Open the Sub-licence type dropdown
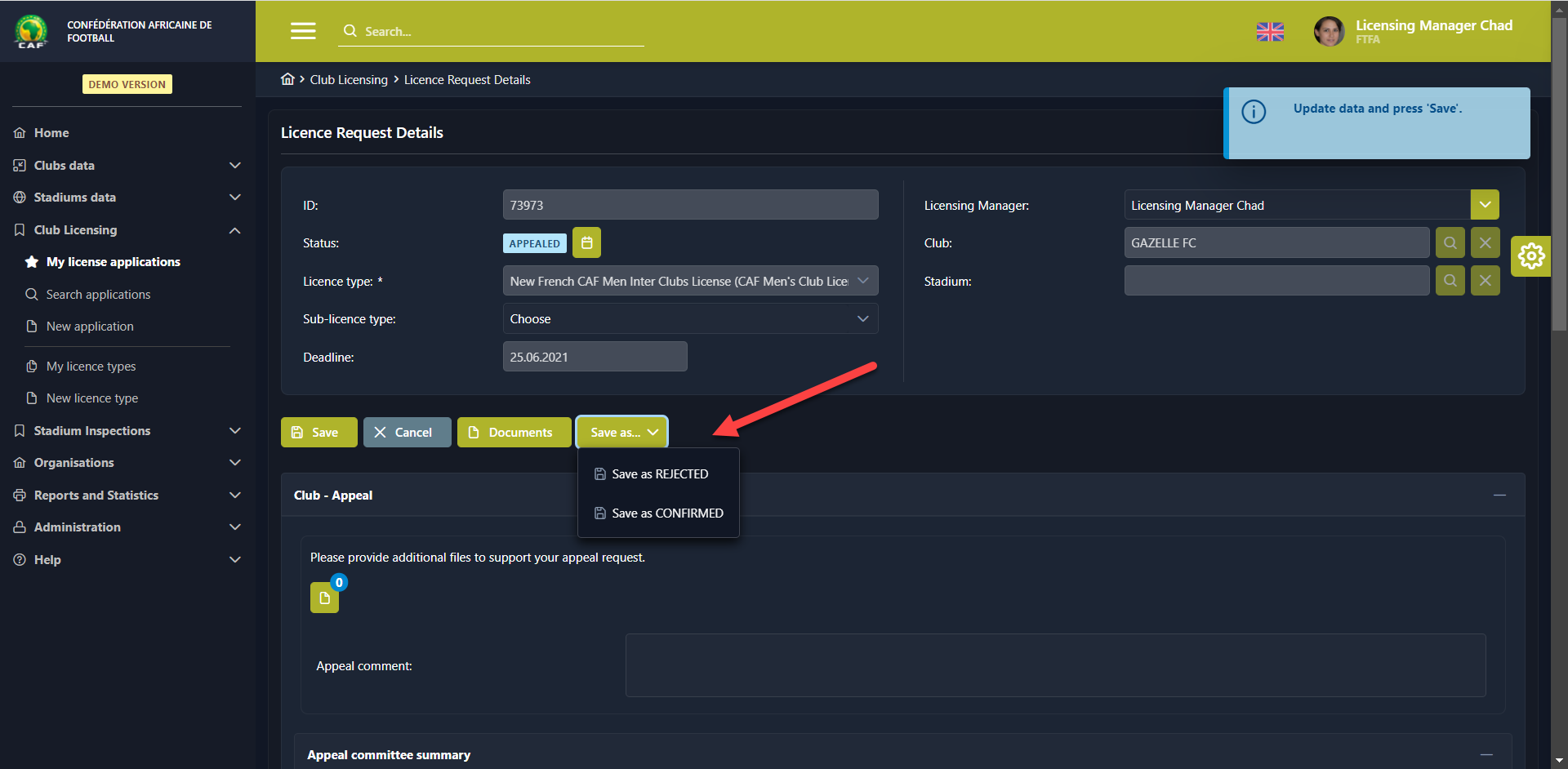1568x769 pixels. pos(690,319)
